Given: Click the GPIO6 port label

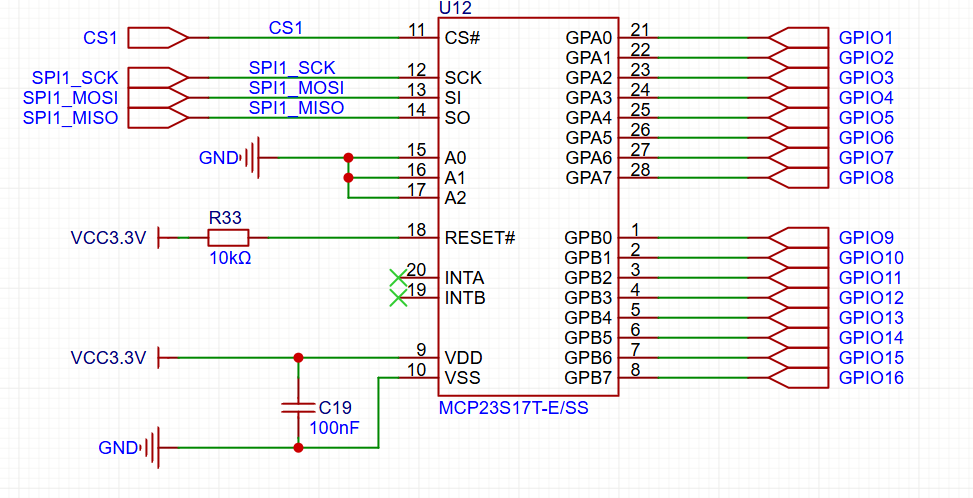Looking at the screenshot, I should 866,138.
